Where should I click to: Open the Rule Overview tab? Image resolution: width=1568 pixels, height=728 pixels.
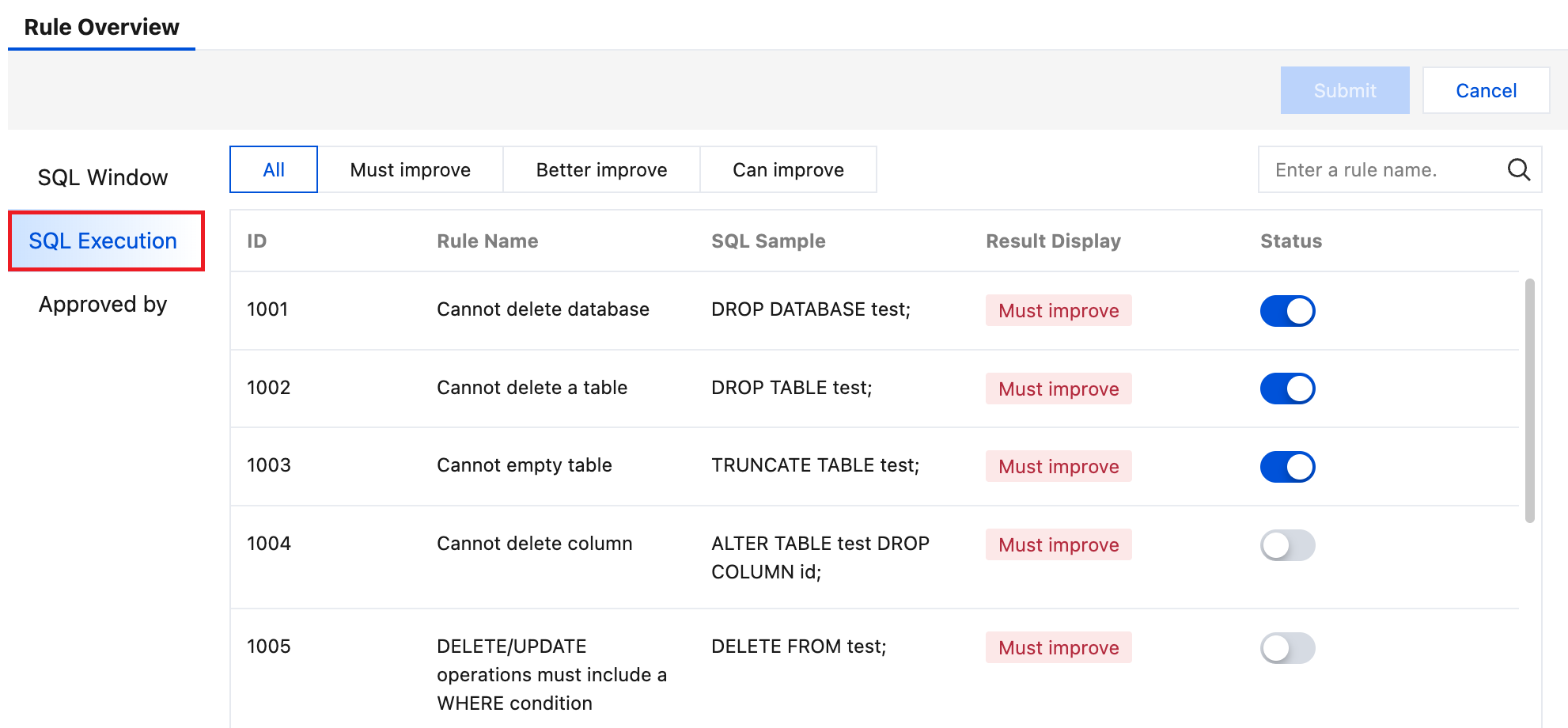[x=101, y=27]
